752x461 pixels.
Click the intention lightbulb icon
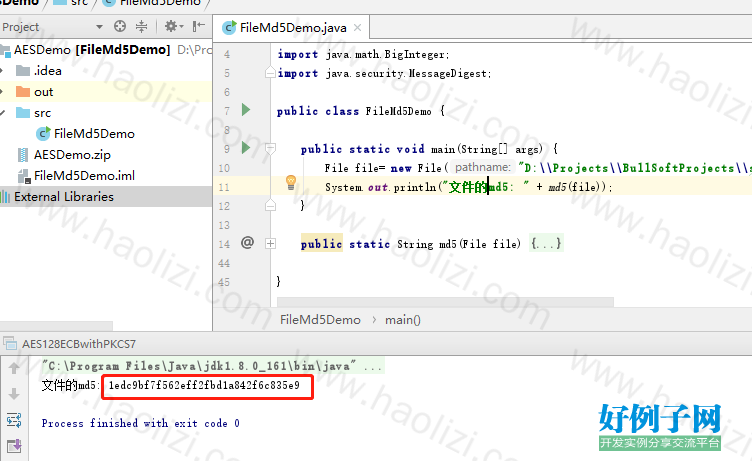point(291,183)
